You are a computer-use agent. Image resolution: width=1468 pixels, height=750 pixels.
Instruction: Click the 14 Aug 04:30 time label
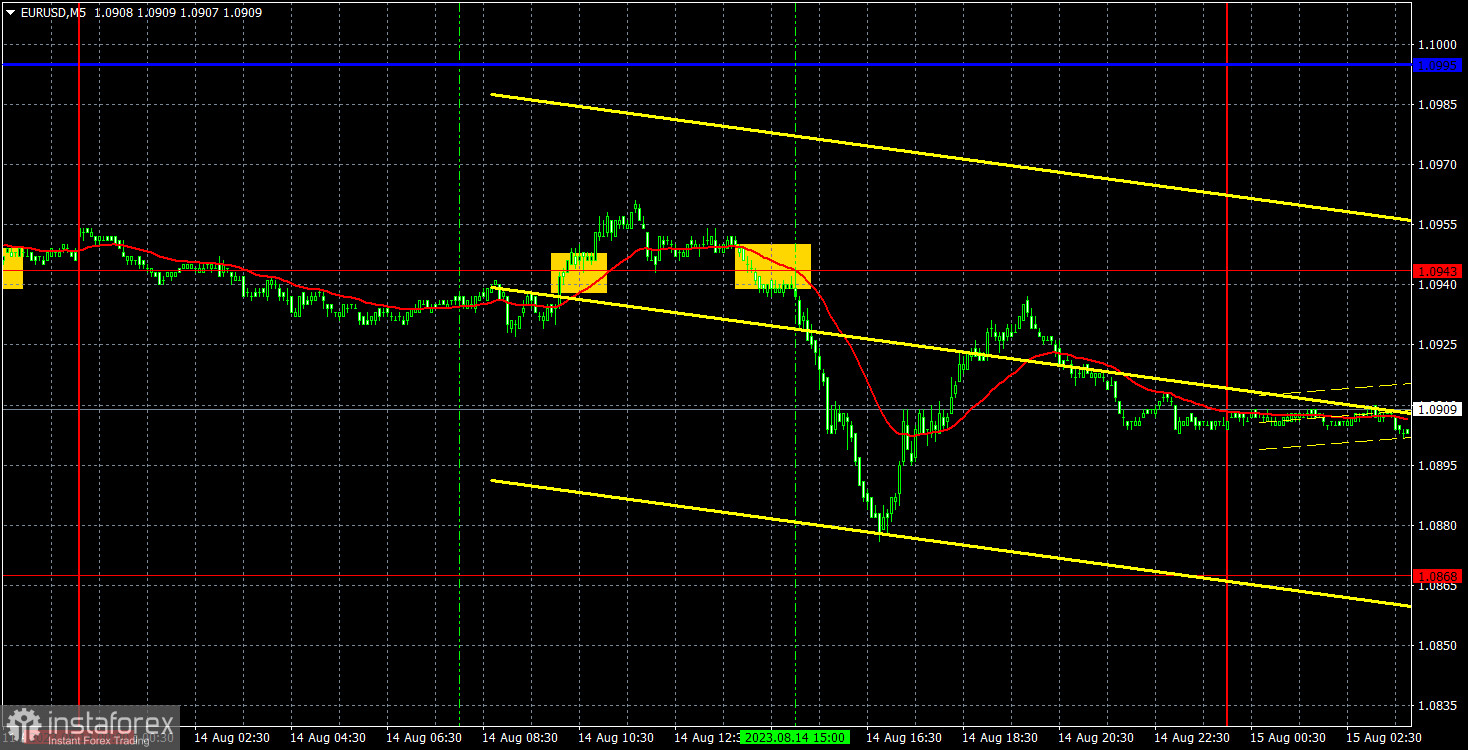(x=328, y=737)
